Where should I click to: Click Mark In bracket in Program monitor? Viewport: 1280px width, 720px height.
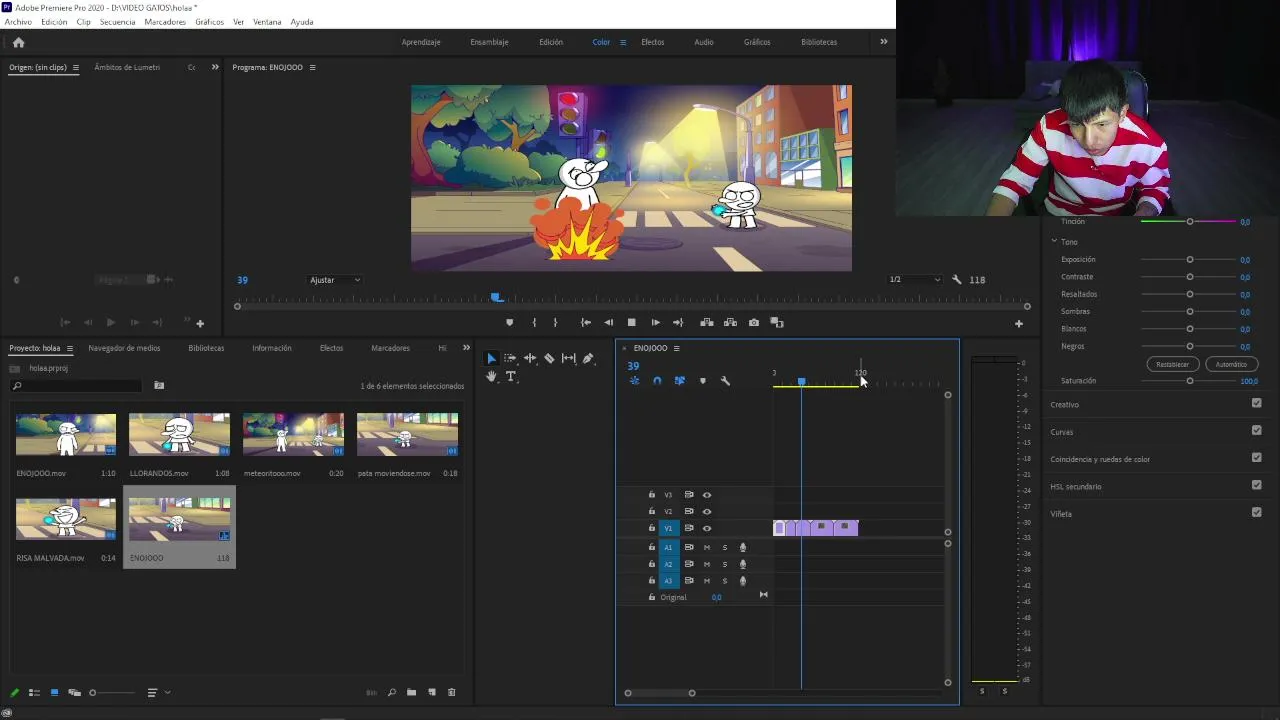coord(534,323)
